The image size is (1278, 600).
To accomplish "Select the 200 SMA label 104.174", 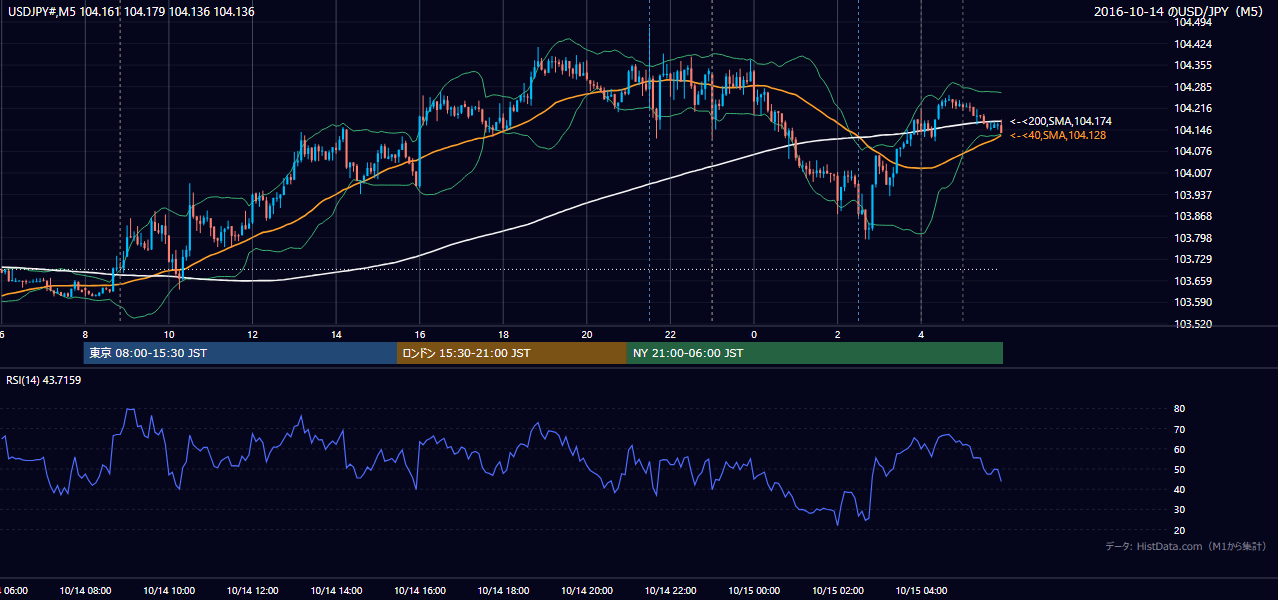I will coord(1061,121).
